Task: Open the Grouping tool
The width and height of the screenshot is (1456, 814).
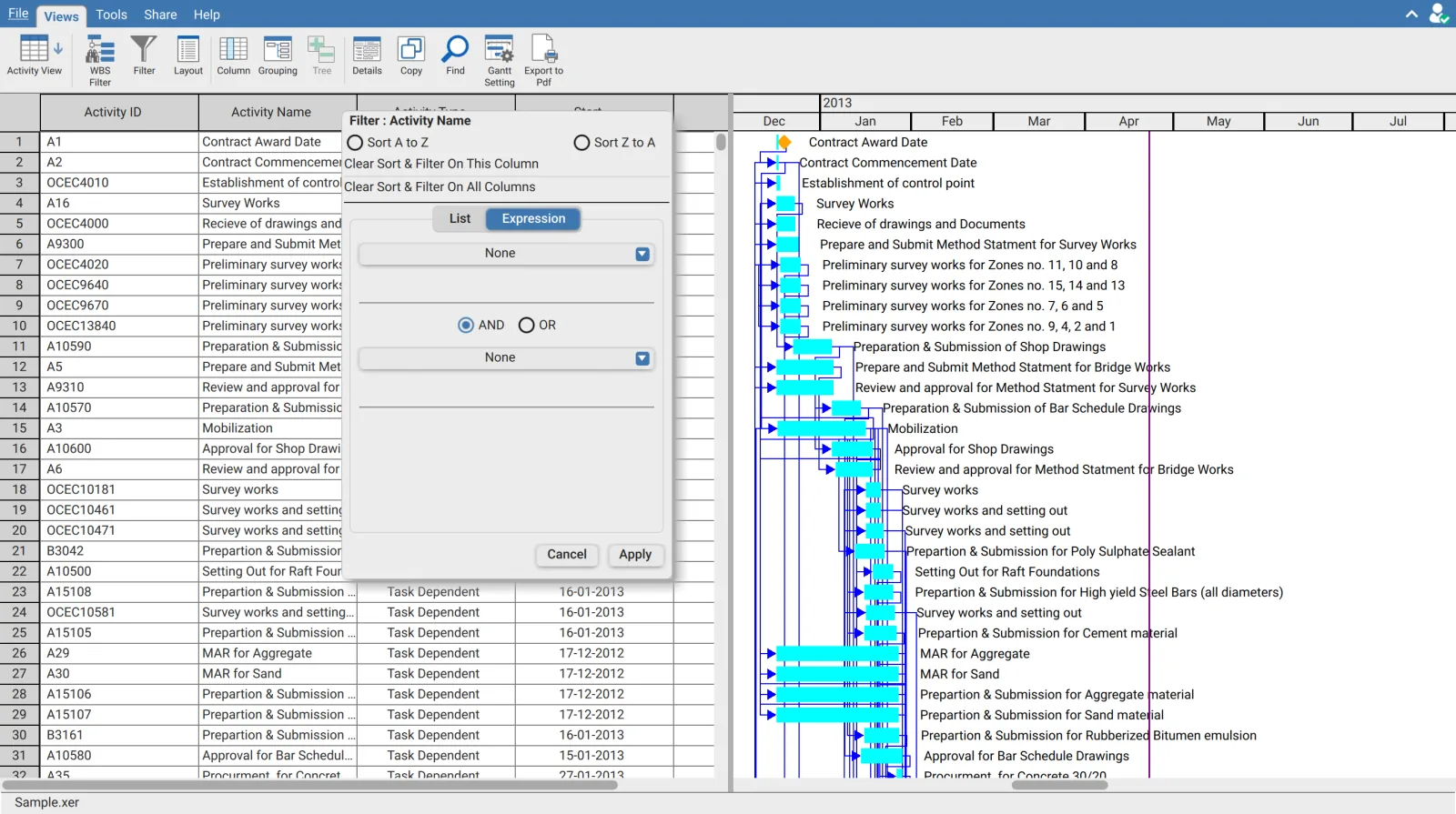Action: pos(278,55)
